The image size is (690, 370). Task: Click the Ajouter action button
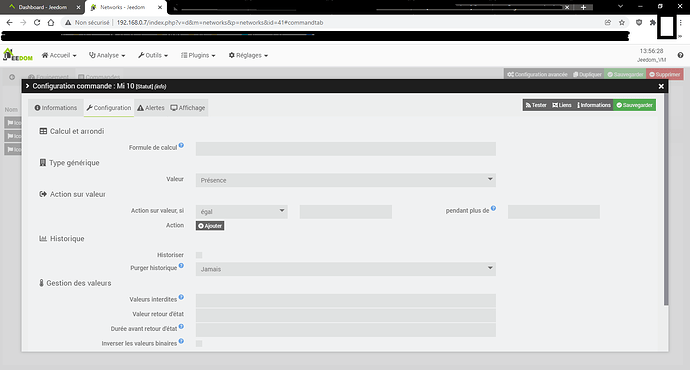(x=210, y=226)
